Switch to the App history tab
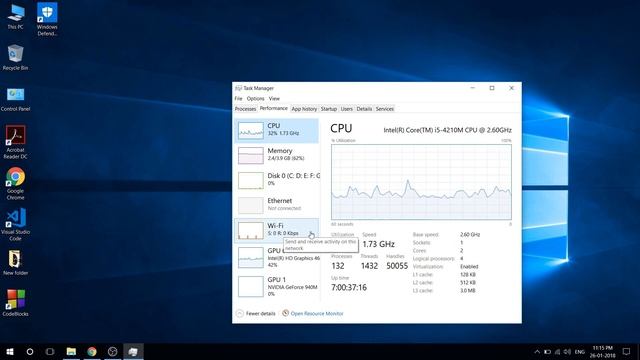This screenshot has height=360, width=640. (304, 109)
